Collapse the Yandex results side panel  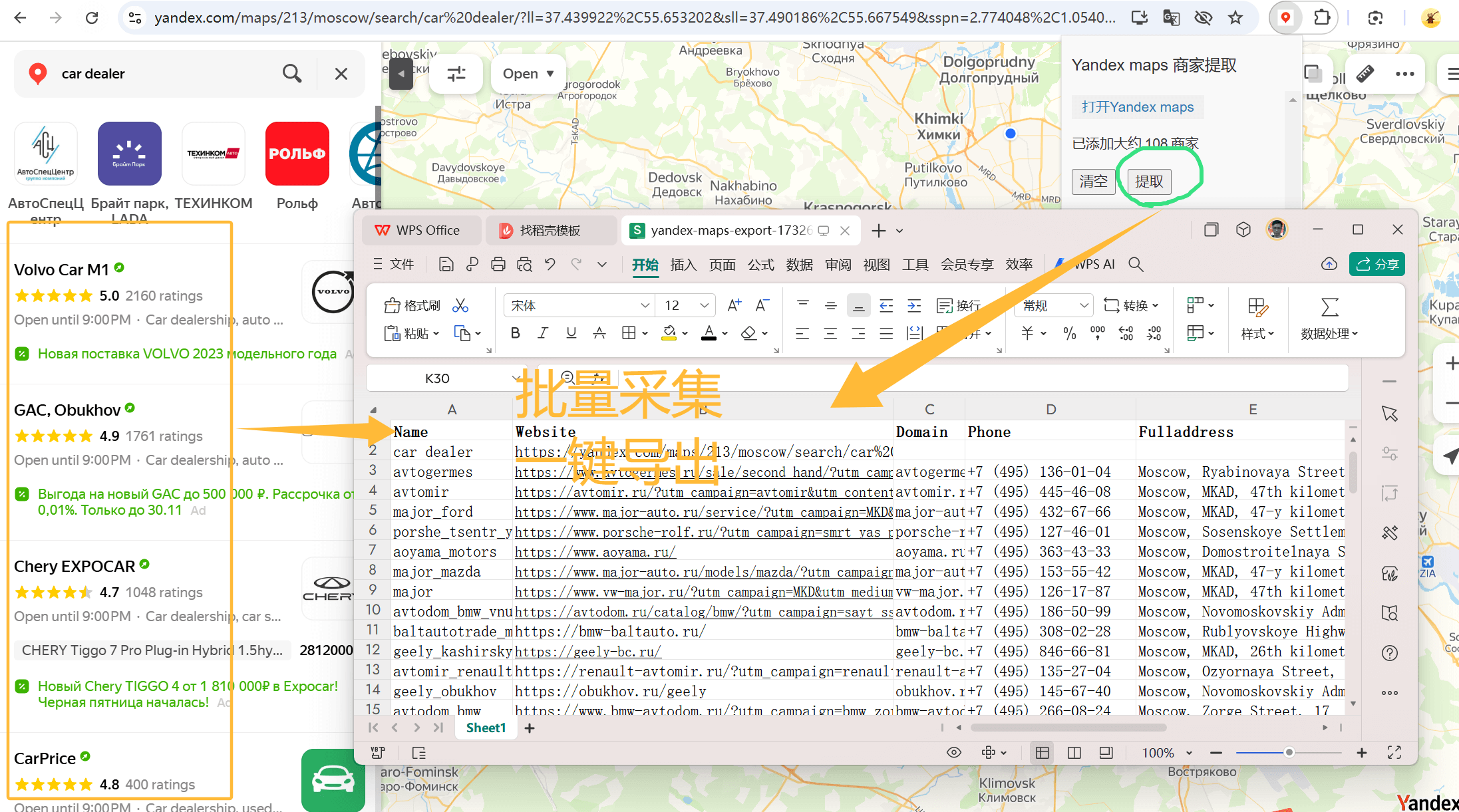(x=401, y=74)
